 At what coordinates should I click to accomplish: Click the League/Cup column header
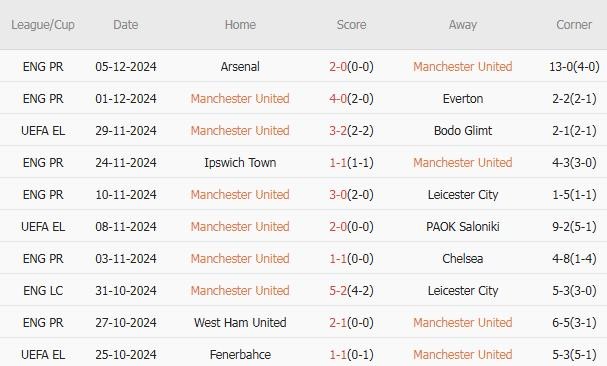(43, 25)
